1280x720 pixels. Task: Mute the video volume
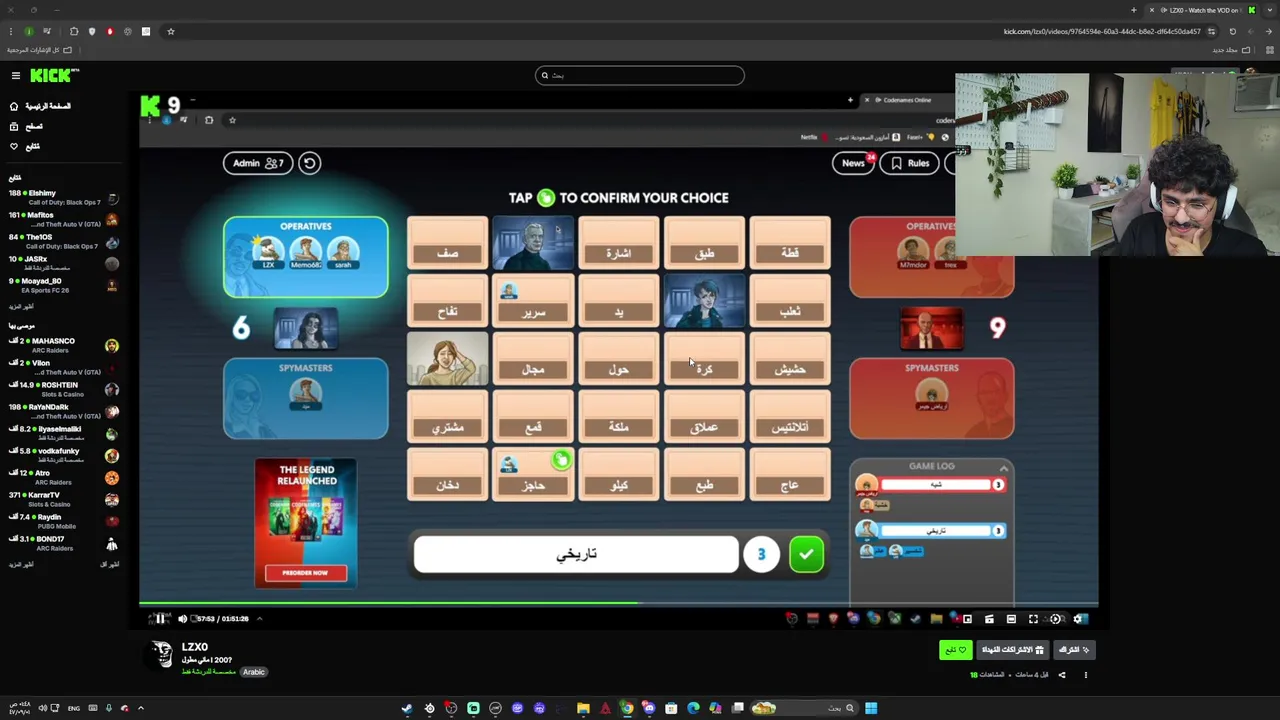pos(182,619)
